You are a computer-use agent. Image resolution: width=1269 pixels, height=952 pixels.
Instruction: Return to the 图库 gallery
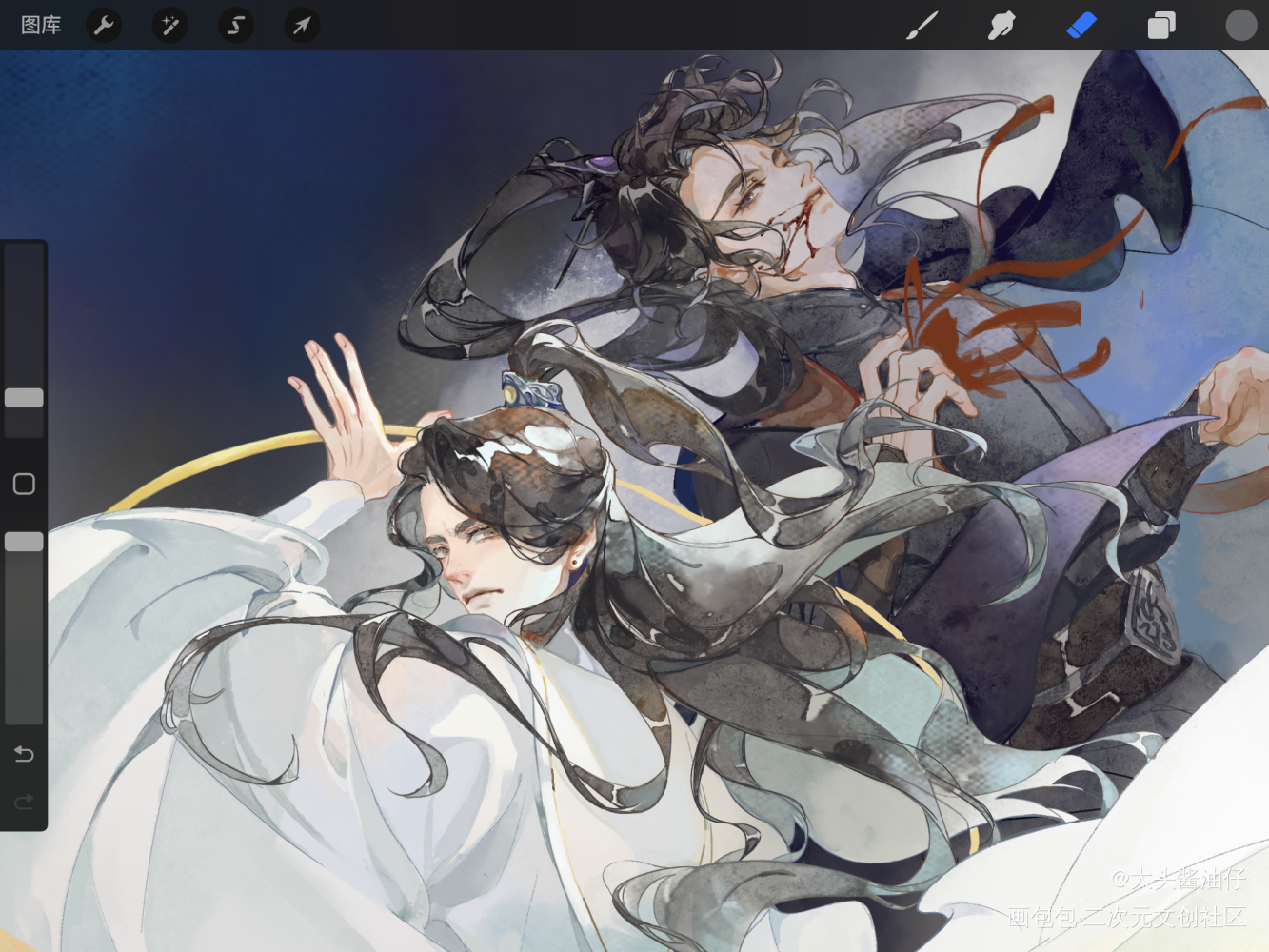coord(41,26)
